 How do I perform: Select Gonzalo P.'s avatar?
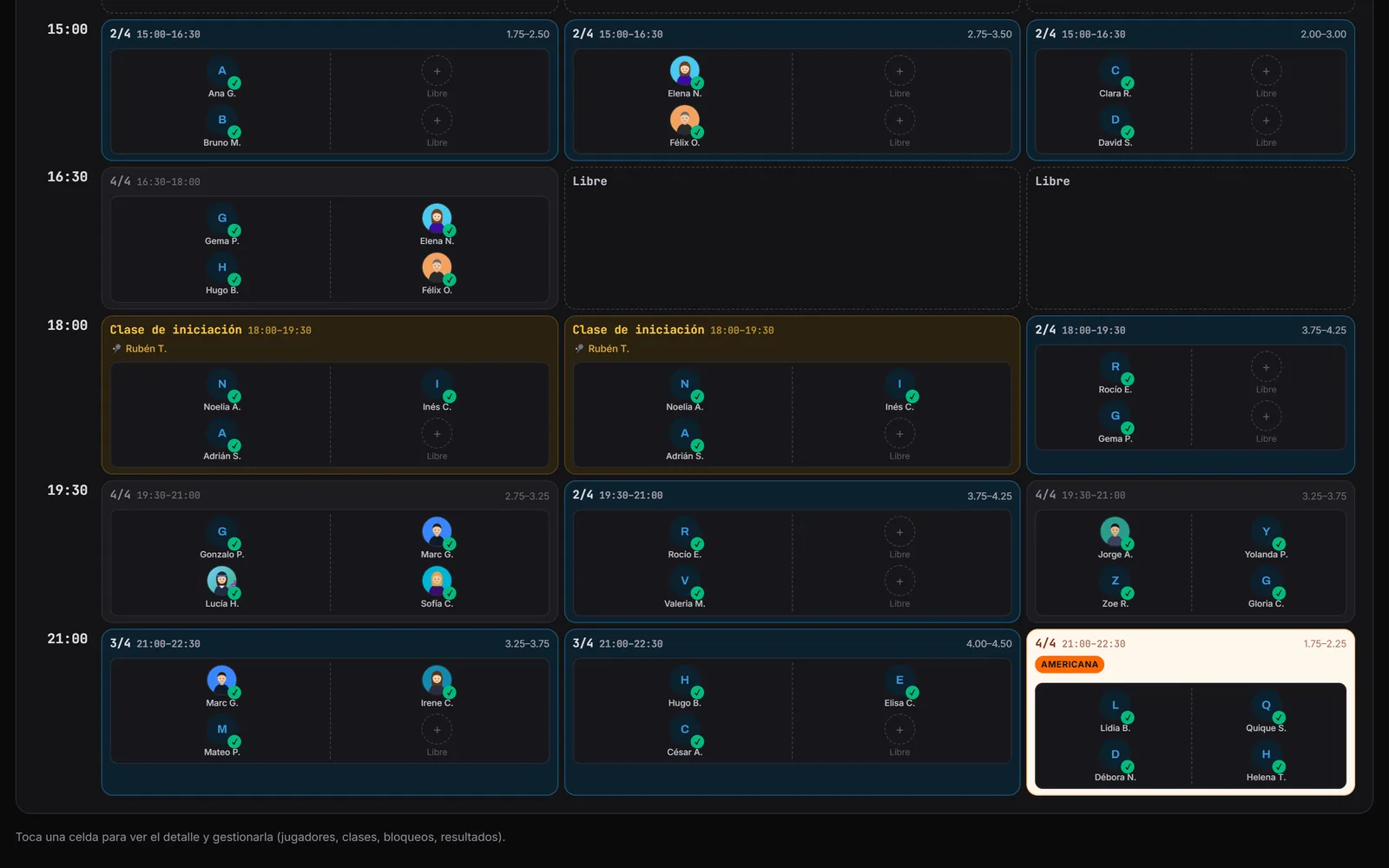pos(222,532)
